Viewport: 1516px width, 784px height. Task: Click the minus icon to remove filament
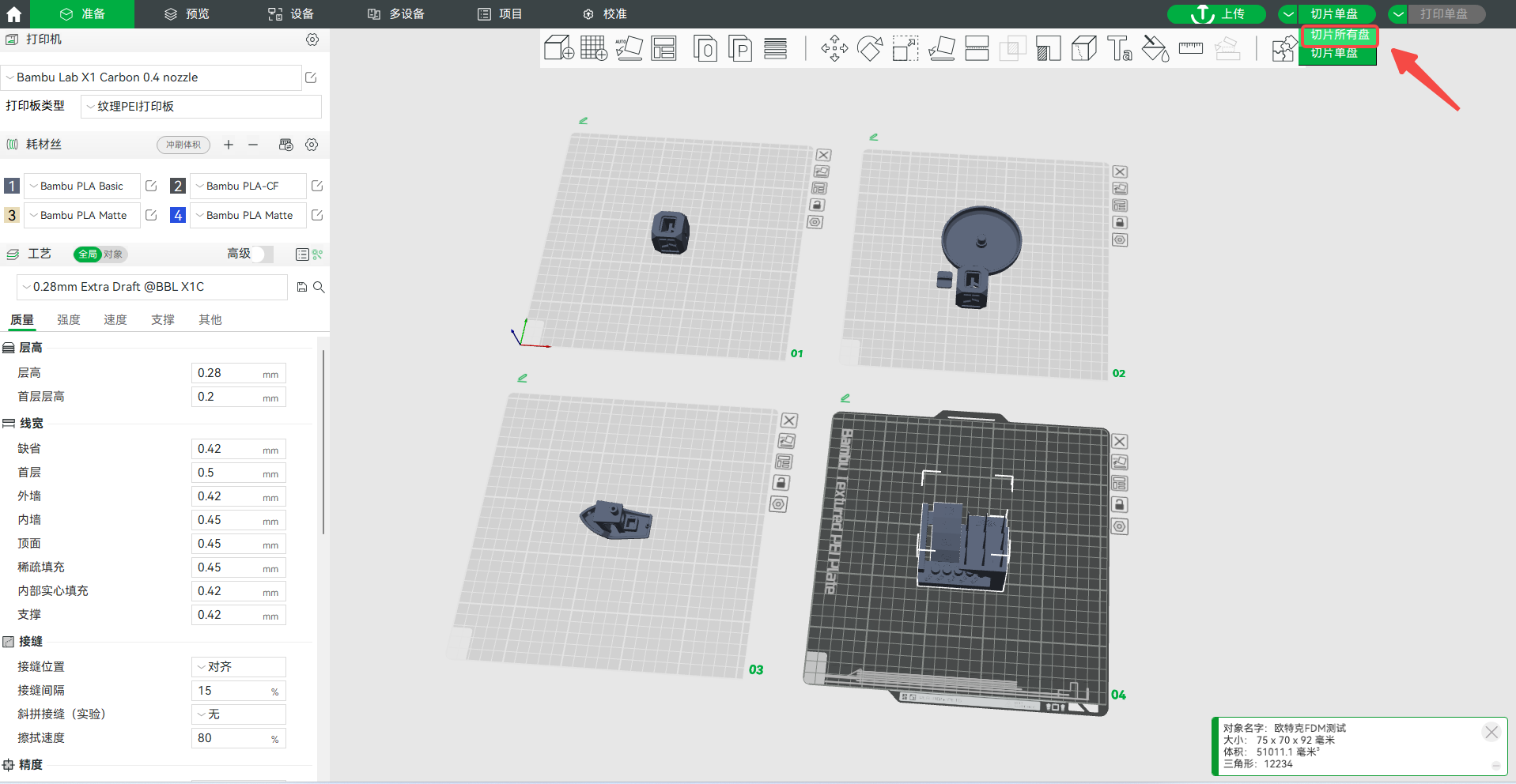coord(253,145)
